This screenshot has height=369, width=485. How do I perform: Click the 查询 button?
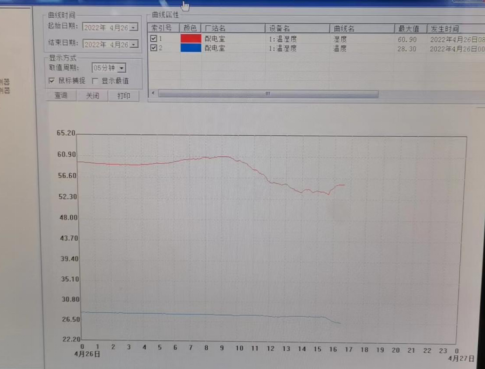61,96
